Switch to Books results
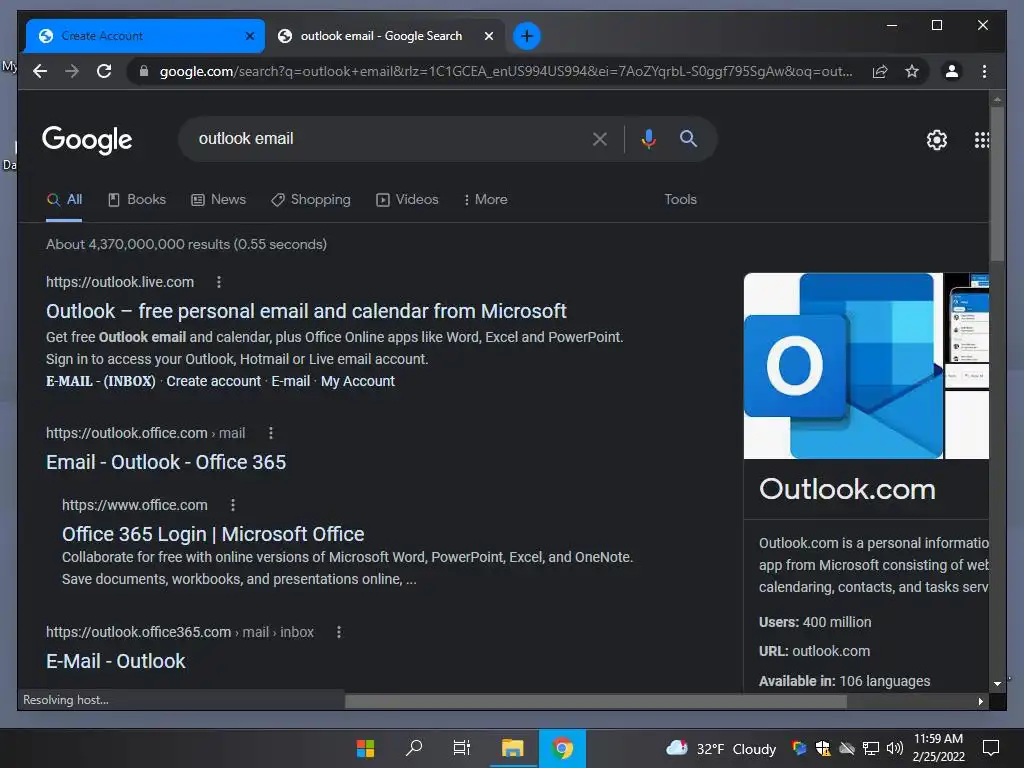 point(136,200)
